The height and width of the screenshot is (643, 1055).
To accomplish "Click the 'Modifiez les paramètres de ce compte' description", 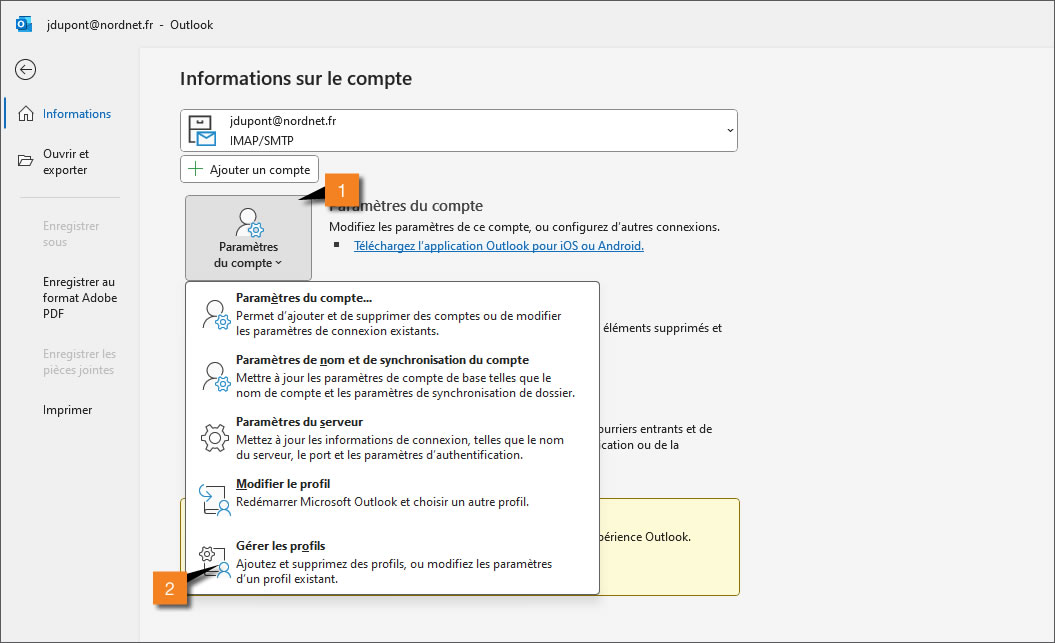I will click(x=524, y=227).
